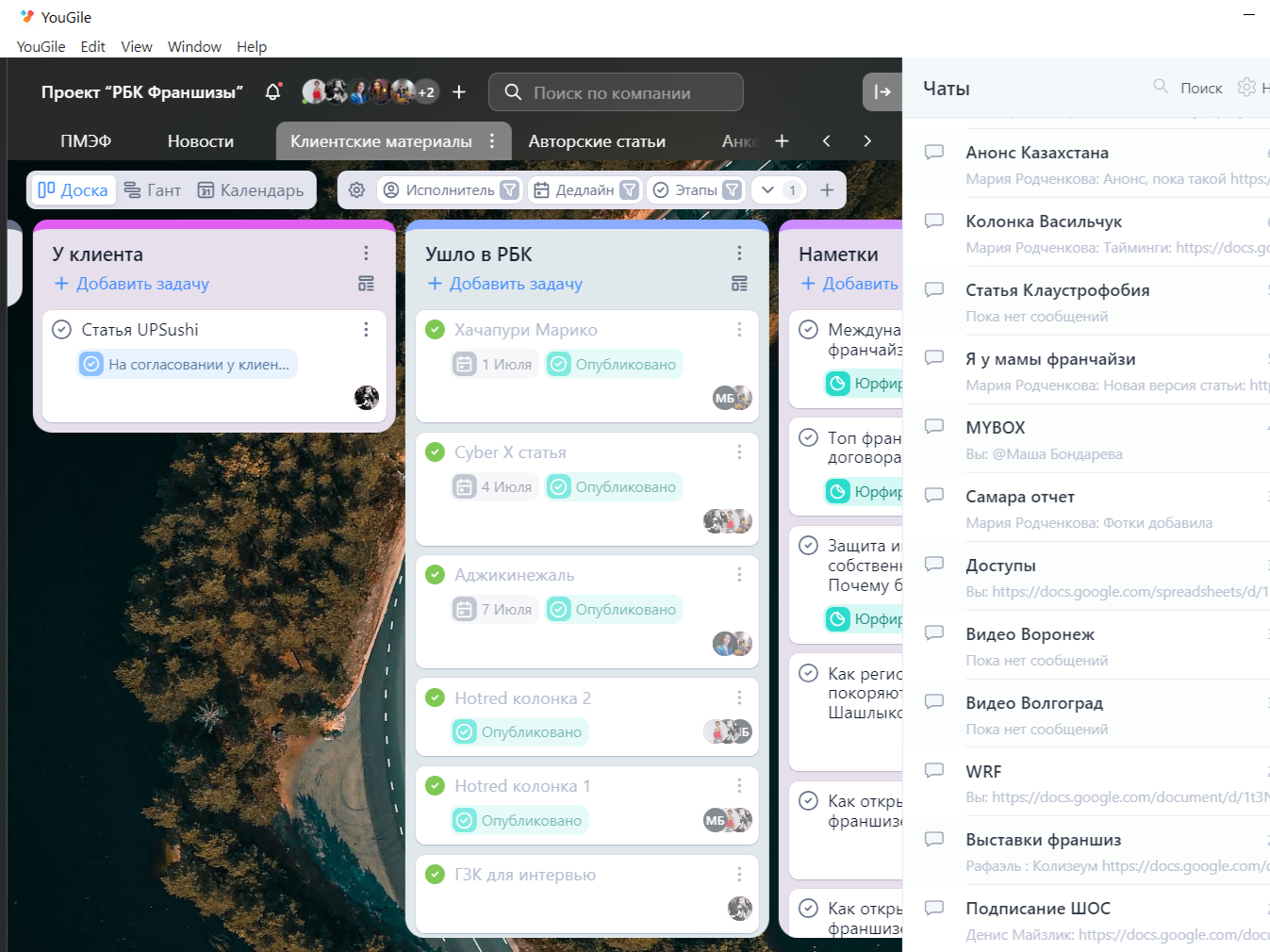Toggle compact view in the У клиента column
1270x952 pixels.
(x=366, y=284)
